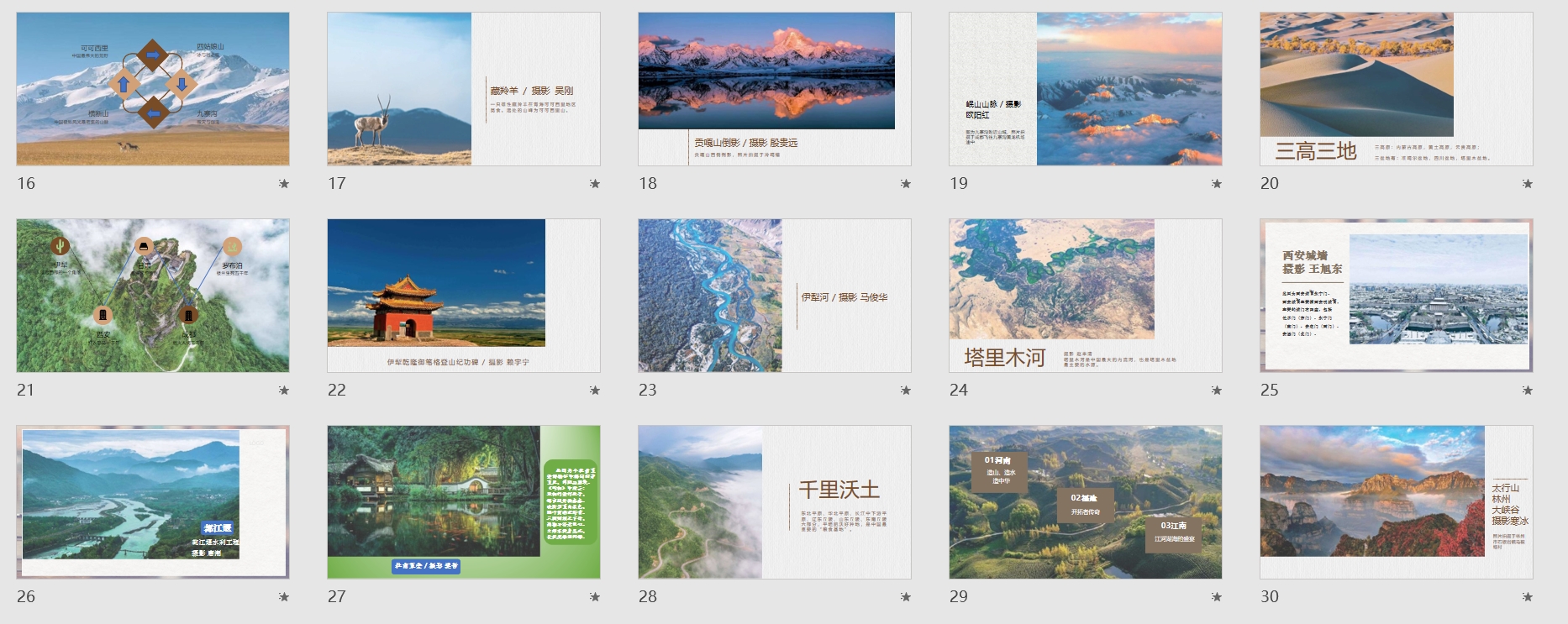Click the animation star icon under slide 24
The height and width of the screenshot is (624, 1568).
click(x=1217, y=390)
